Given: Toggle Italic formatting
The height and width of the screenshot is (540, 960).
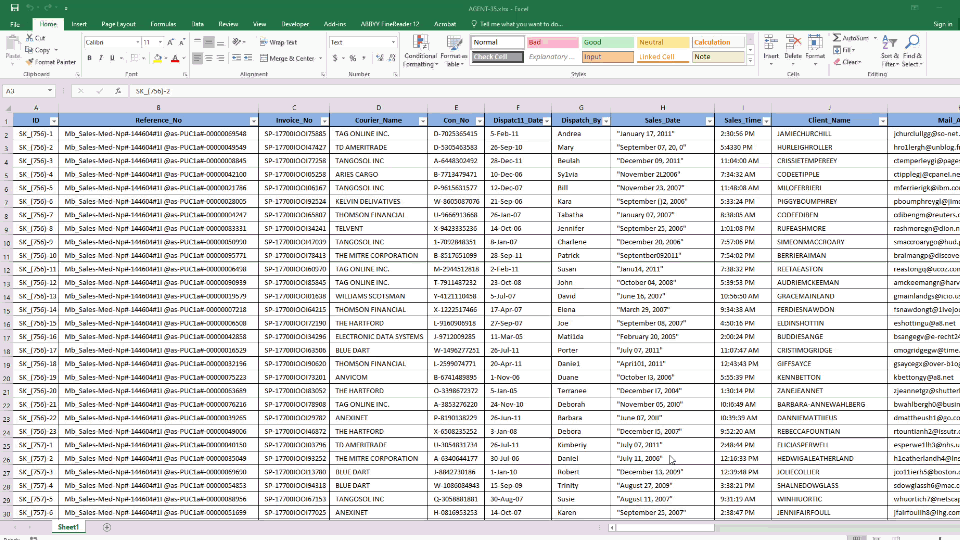Looking at the screenshot, I should coord(100,58).
